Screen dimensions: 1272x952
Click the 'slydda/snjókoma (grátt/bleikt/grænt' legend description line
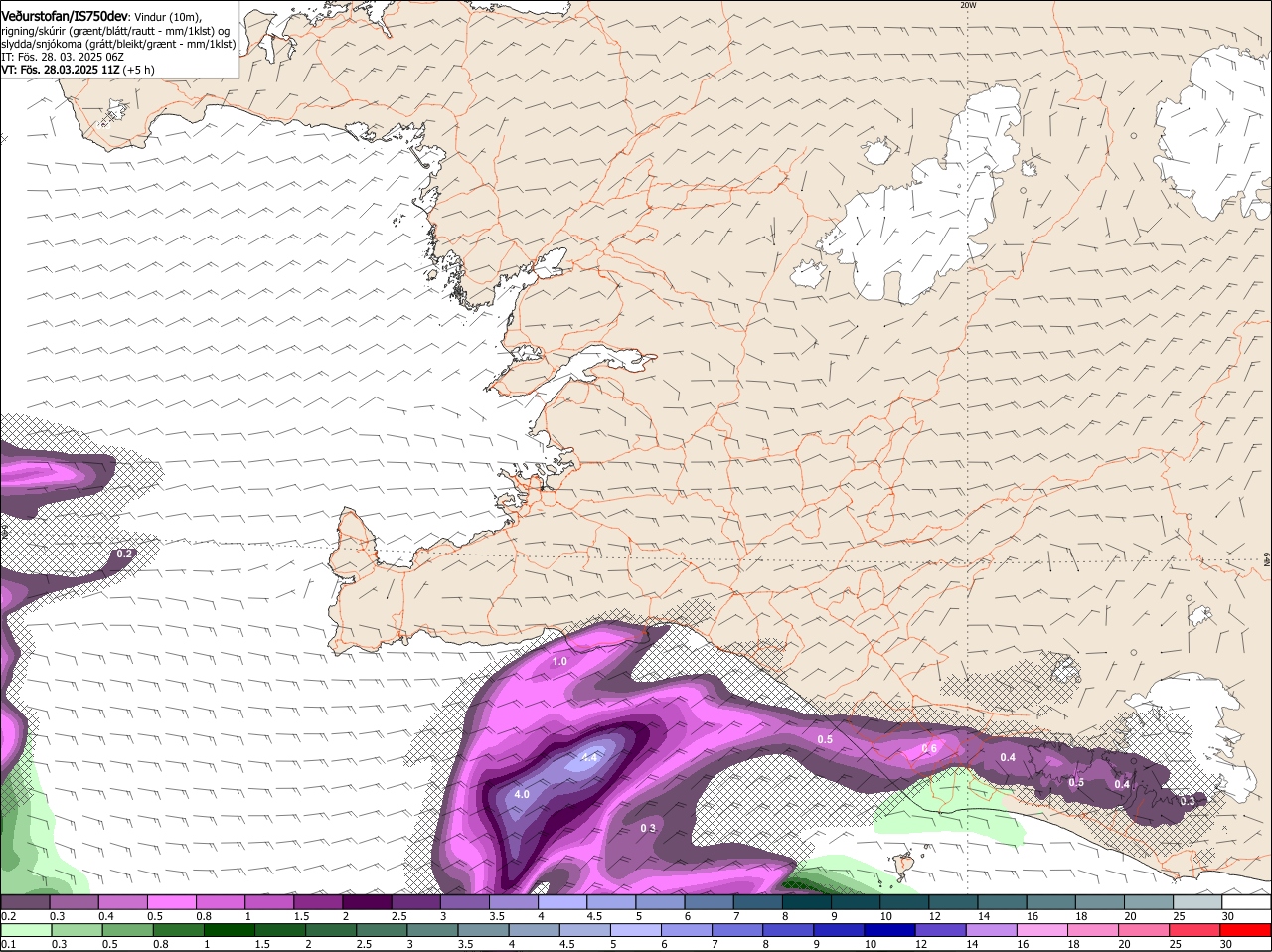point(118,44)
